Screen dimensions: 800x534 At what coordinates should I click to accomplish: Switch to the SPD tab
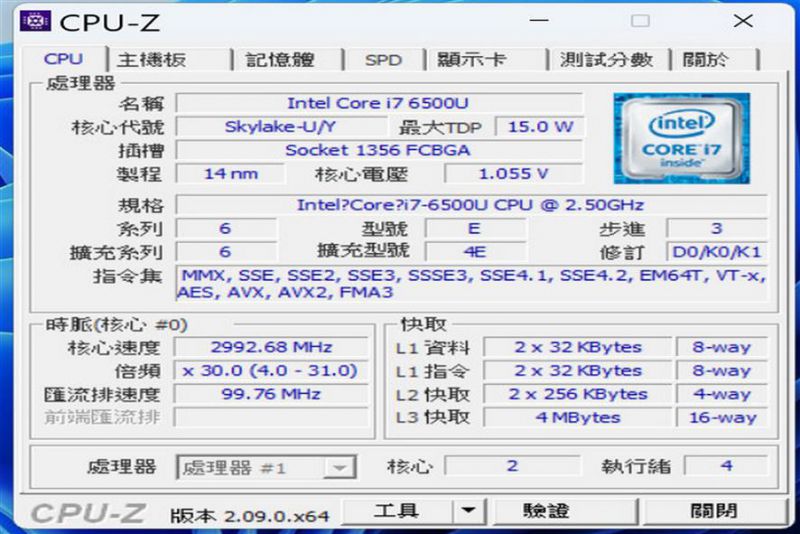point(384,60)
